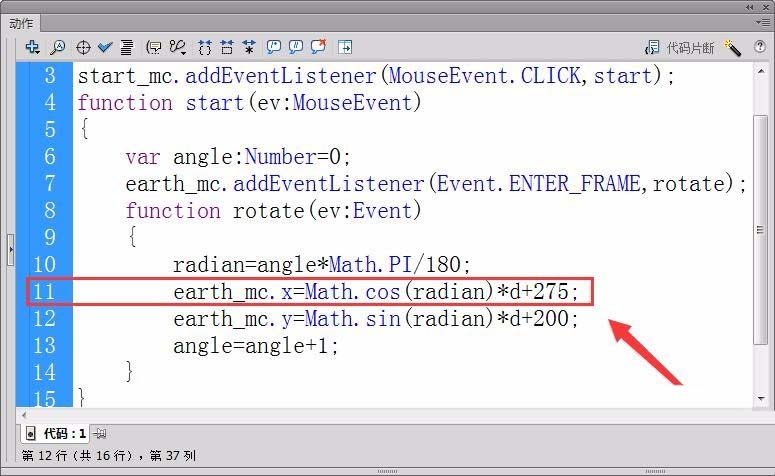This screenshot has height=476, width=775.
Task: Click 'radian=angle*Math.PI/180;' line
Action: click(x=321, y=265)
